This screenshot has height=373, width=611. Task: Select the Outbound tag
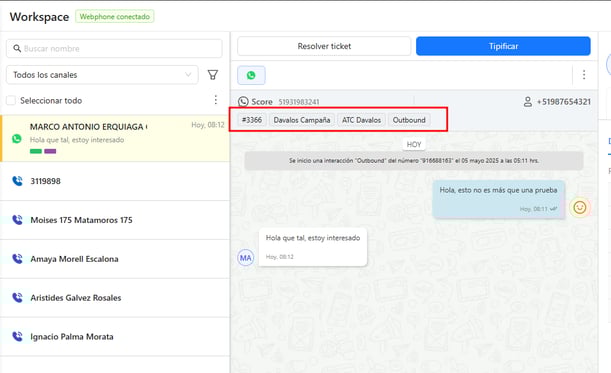pos(409,120)
